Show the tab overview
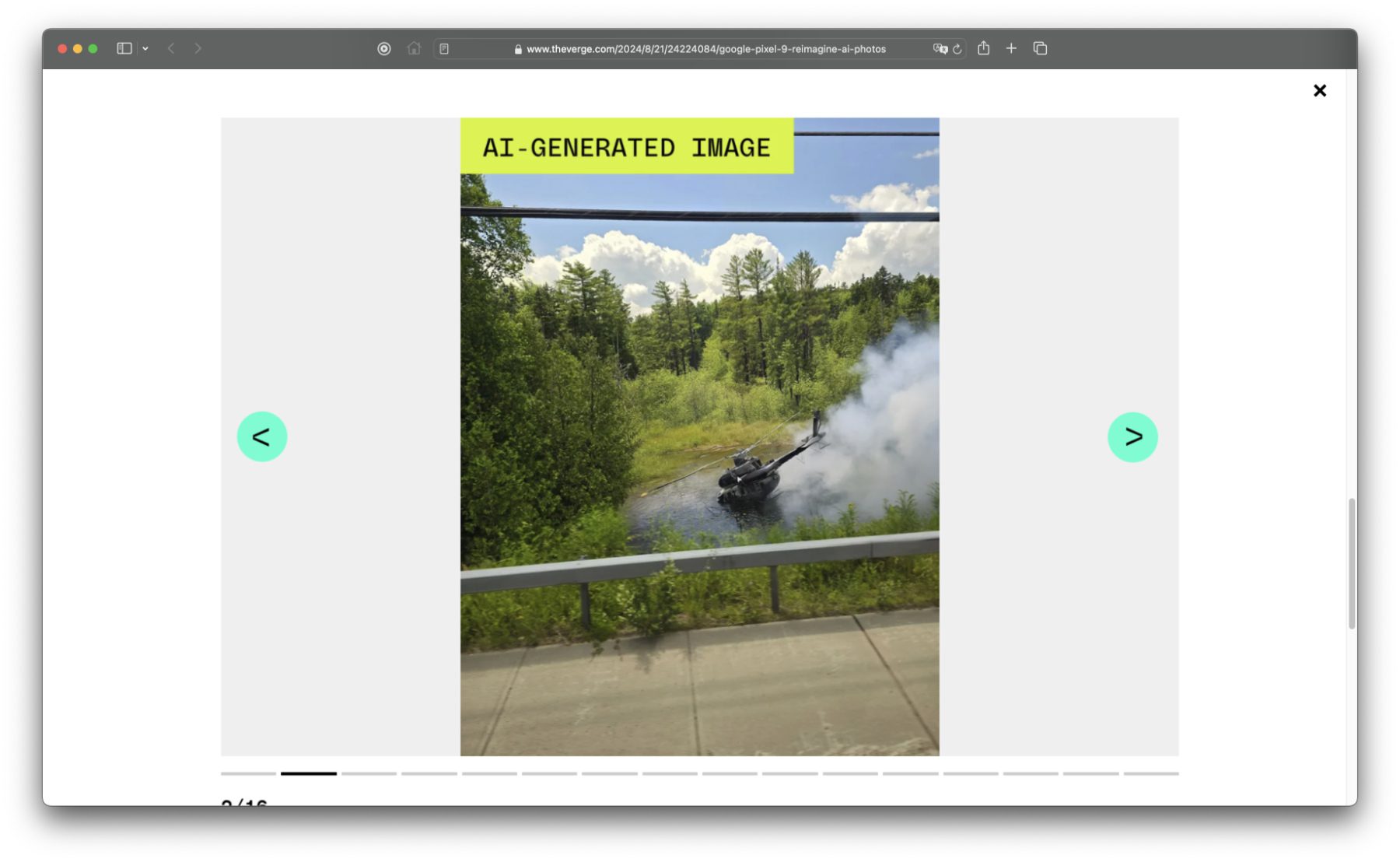Viewport: 1400px width, 862px height. [1040, 48]
